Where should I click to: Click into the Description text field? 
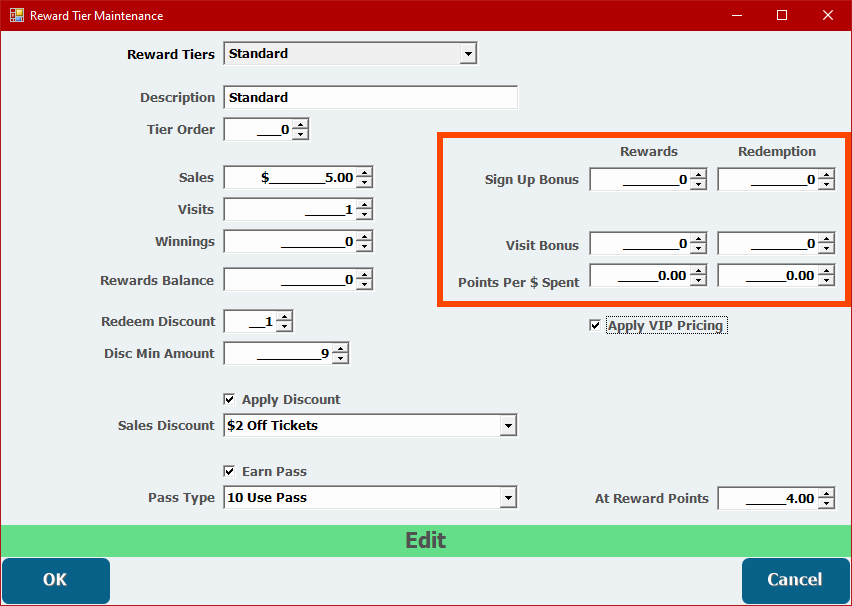[370, 98]
